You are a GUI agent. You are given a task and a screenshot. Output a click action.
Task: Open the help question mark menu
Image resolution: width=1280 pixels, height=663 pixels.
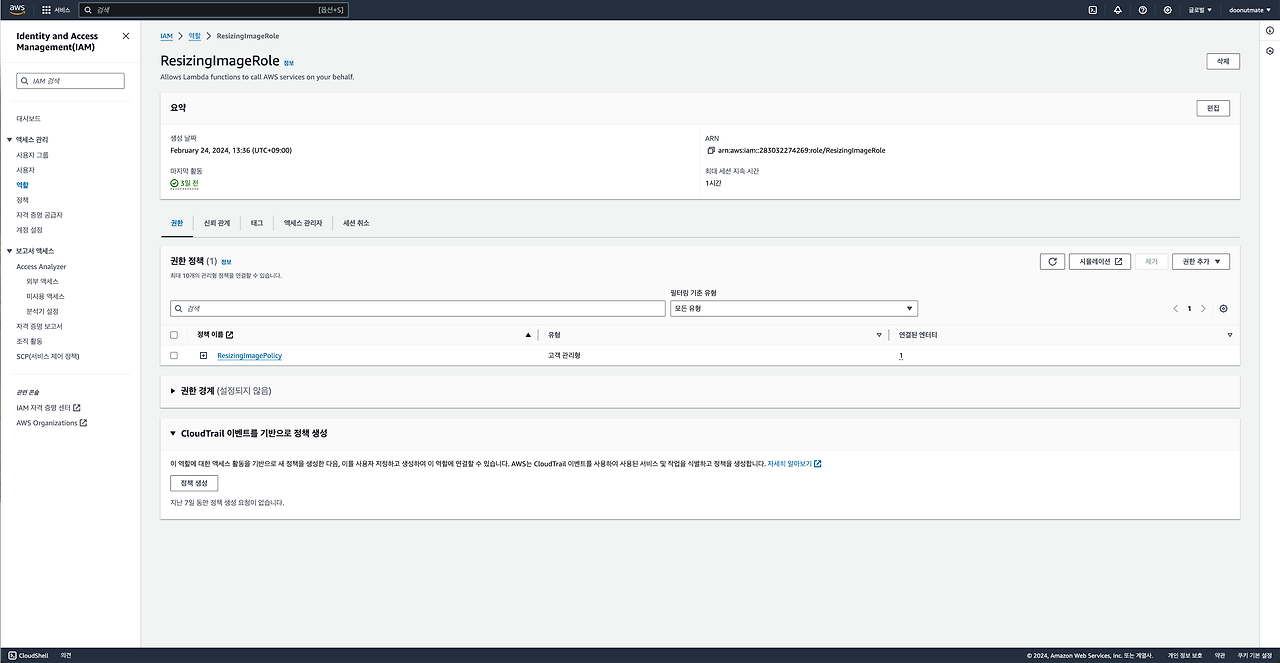pos(1143,9)
